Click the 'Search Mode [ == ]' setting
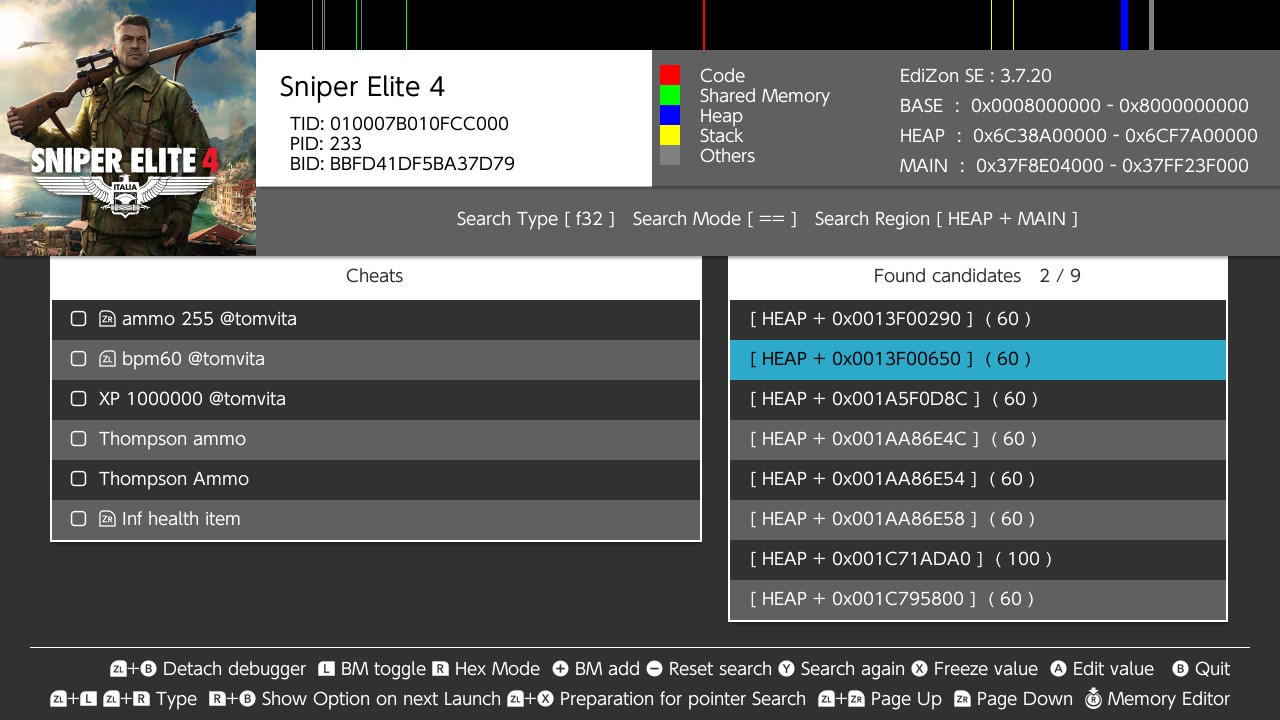 point(715,219)
